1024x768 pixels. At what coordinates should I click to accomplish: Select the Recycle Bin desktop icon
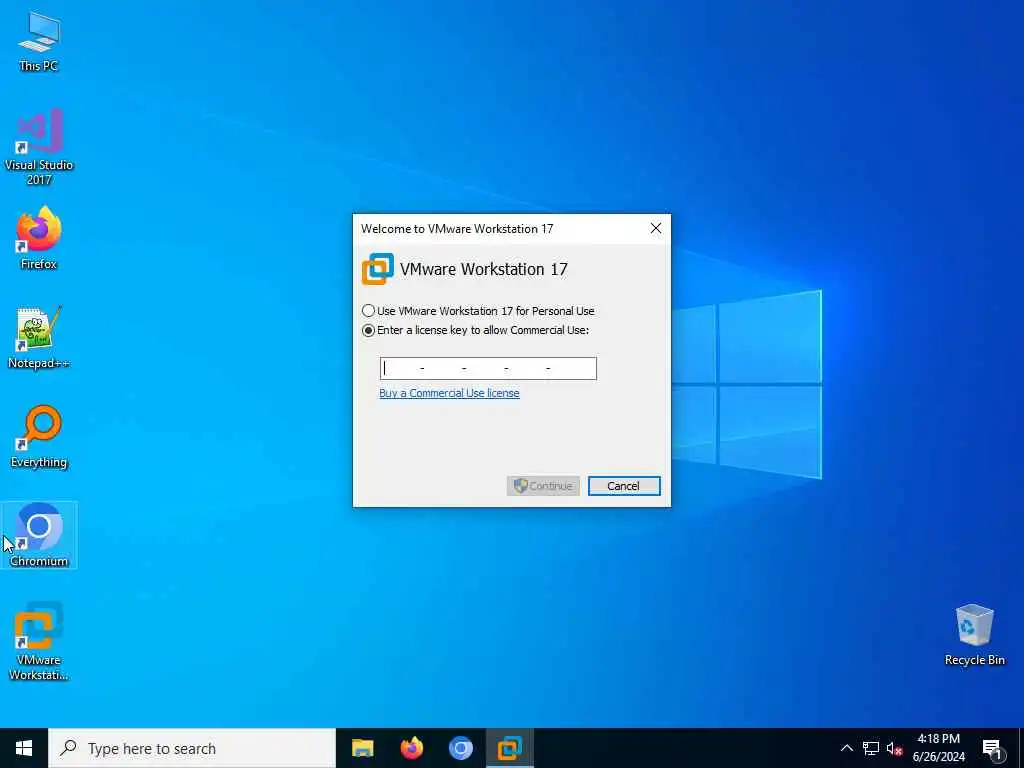(974, 635)
